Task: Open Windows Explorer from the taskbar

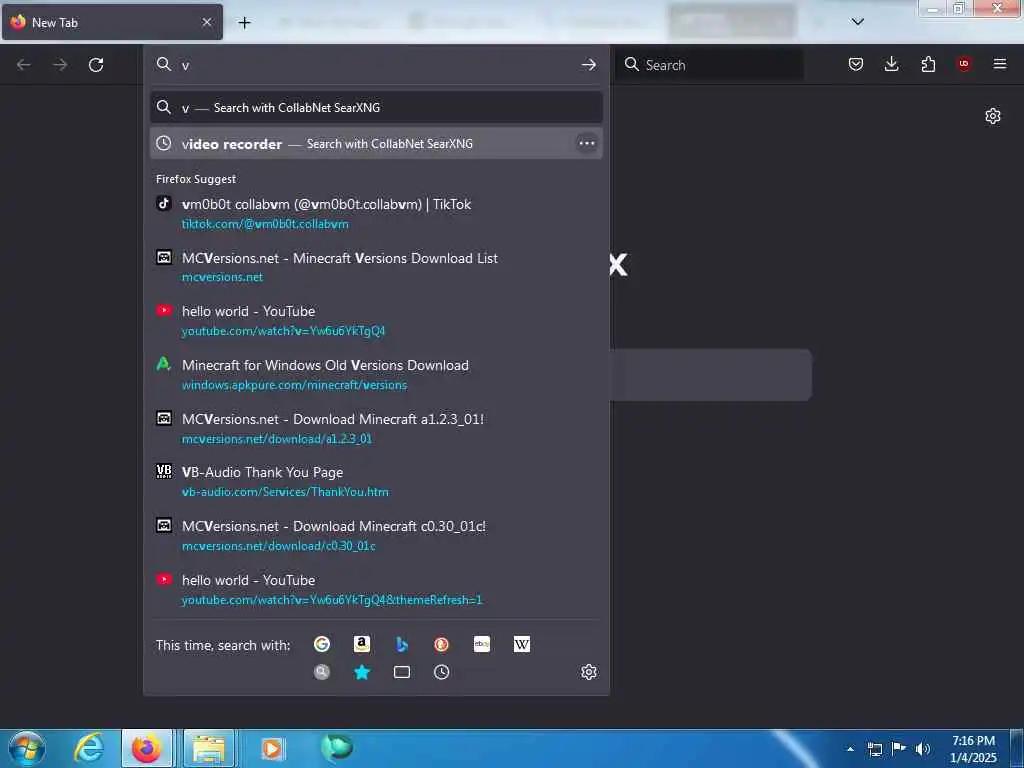Action: pos(208,748)
